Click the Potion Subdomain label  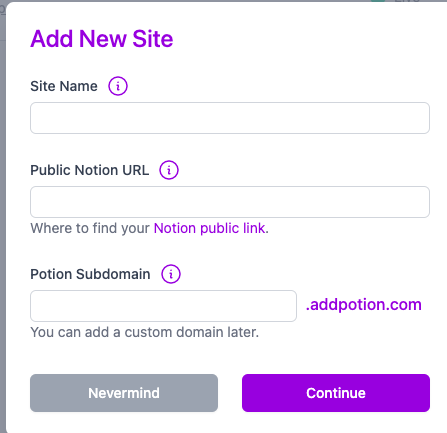tap(90, 274)
